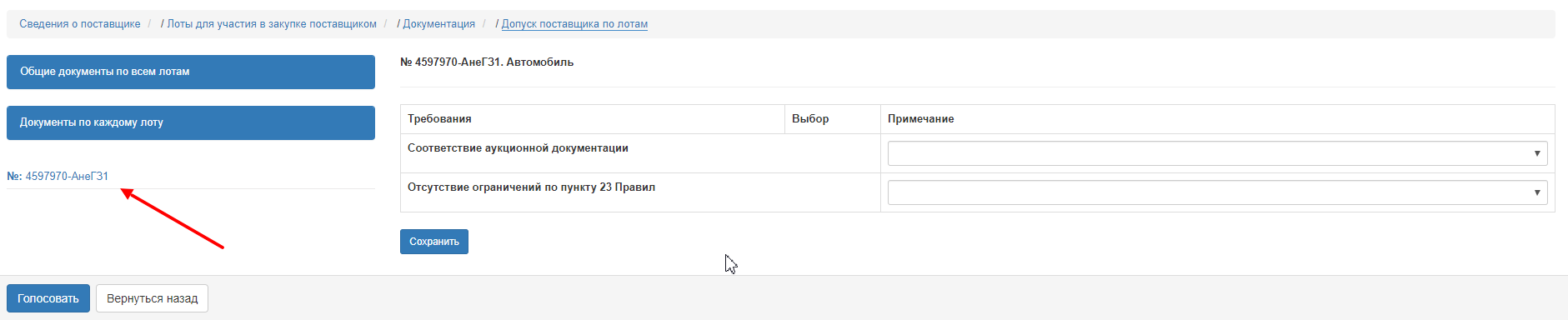Viewport: 1568px width, 320px height.
Task: Click the №: label before the lot number
Action: tap(14, 176)
